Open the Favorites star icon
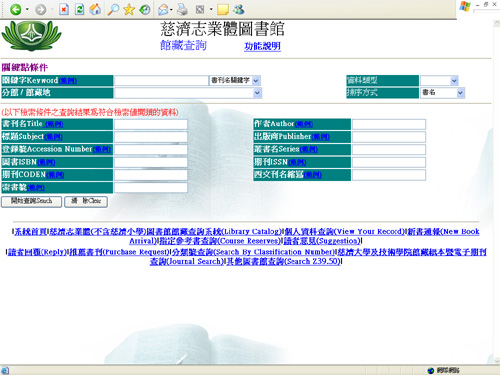 pyautogui.click(x=129, y=9)
